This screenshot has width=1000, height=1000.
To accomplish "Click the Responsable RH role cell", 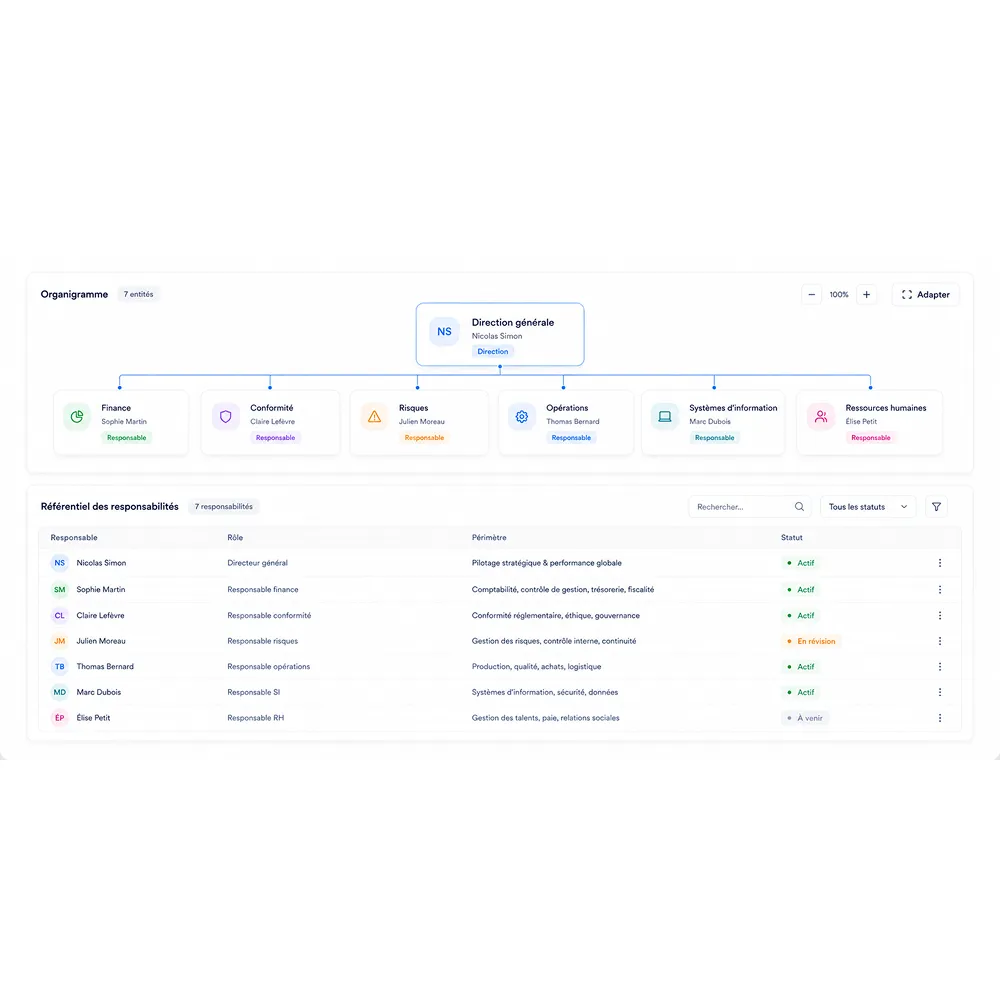I will pos(255,718).
